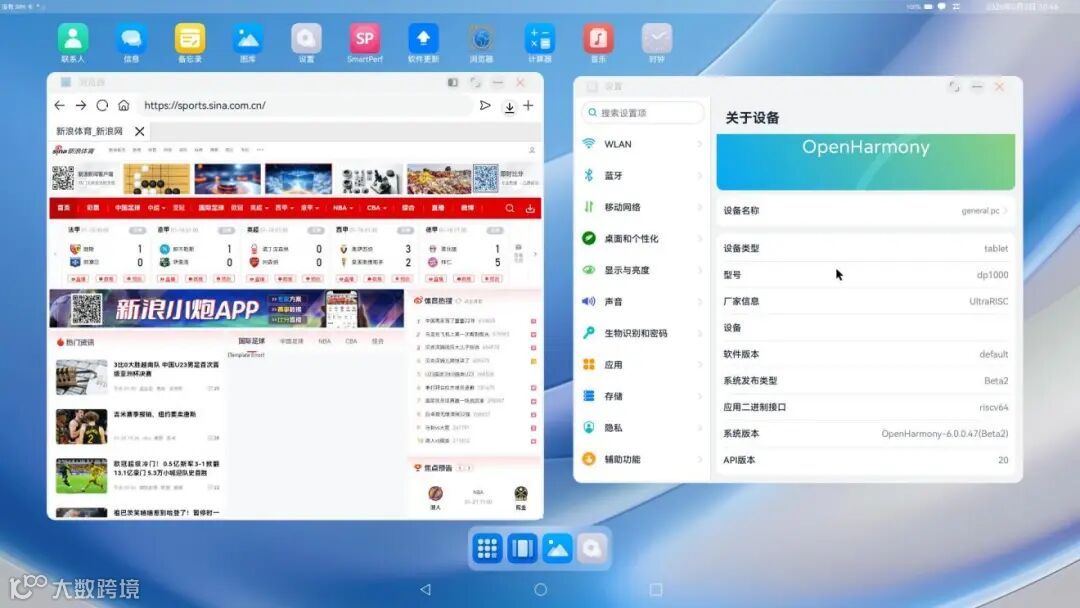Open headline 3比0大胜越南队 中国U23男足
The image size is (1080, 608).
pyautogui.click(x=166, y=368)
